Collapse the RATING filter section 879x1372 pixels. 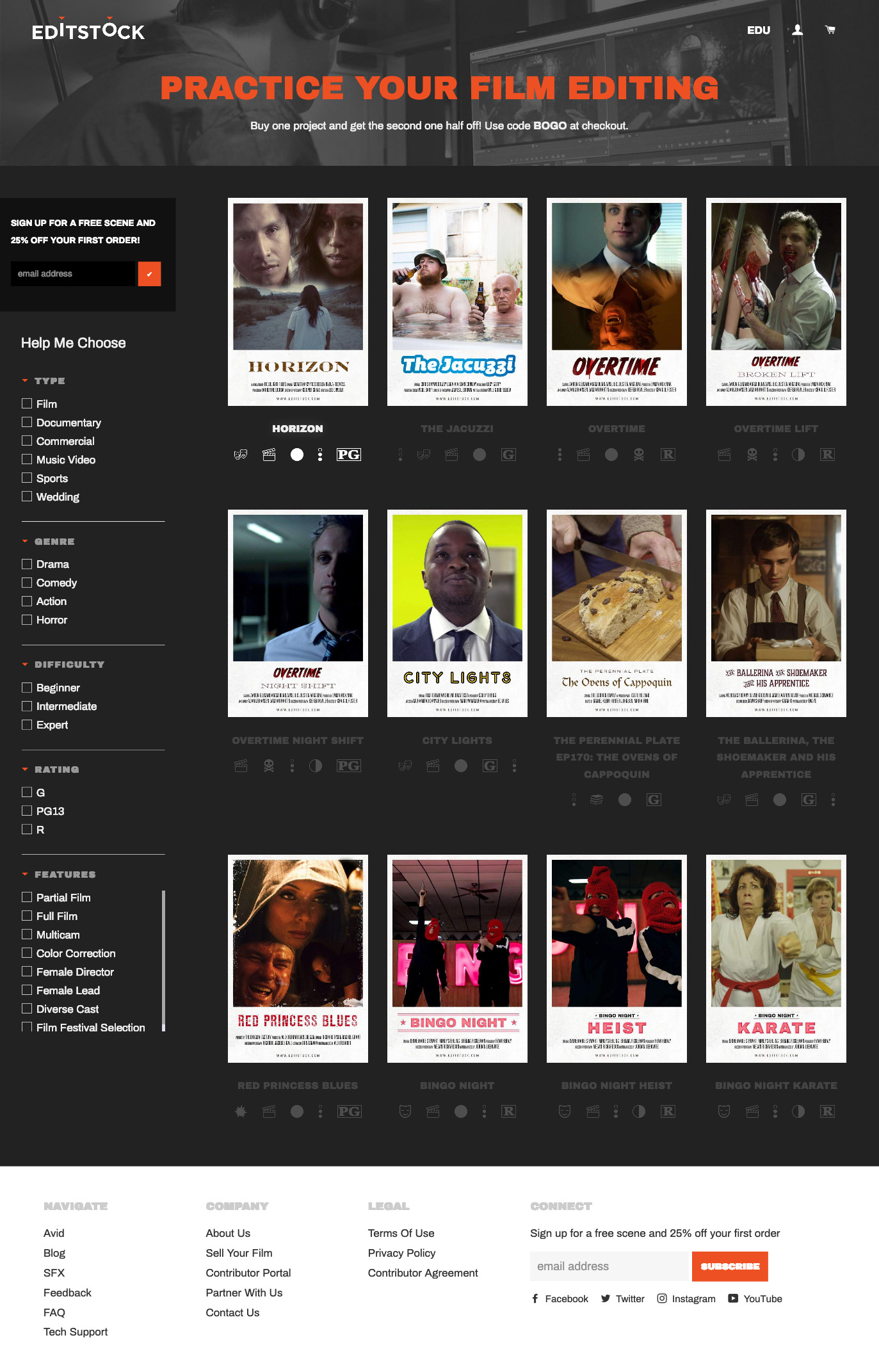pyautogui.click(x=51, y=769)
